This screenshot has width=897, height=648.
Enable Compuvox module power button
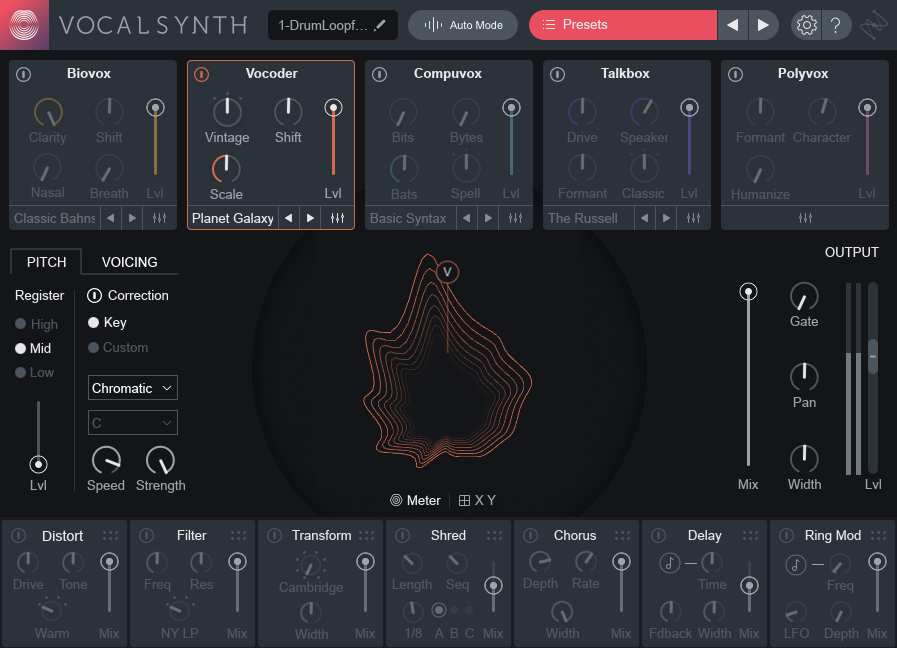coord(379,74)
